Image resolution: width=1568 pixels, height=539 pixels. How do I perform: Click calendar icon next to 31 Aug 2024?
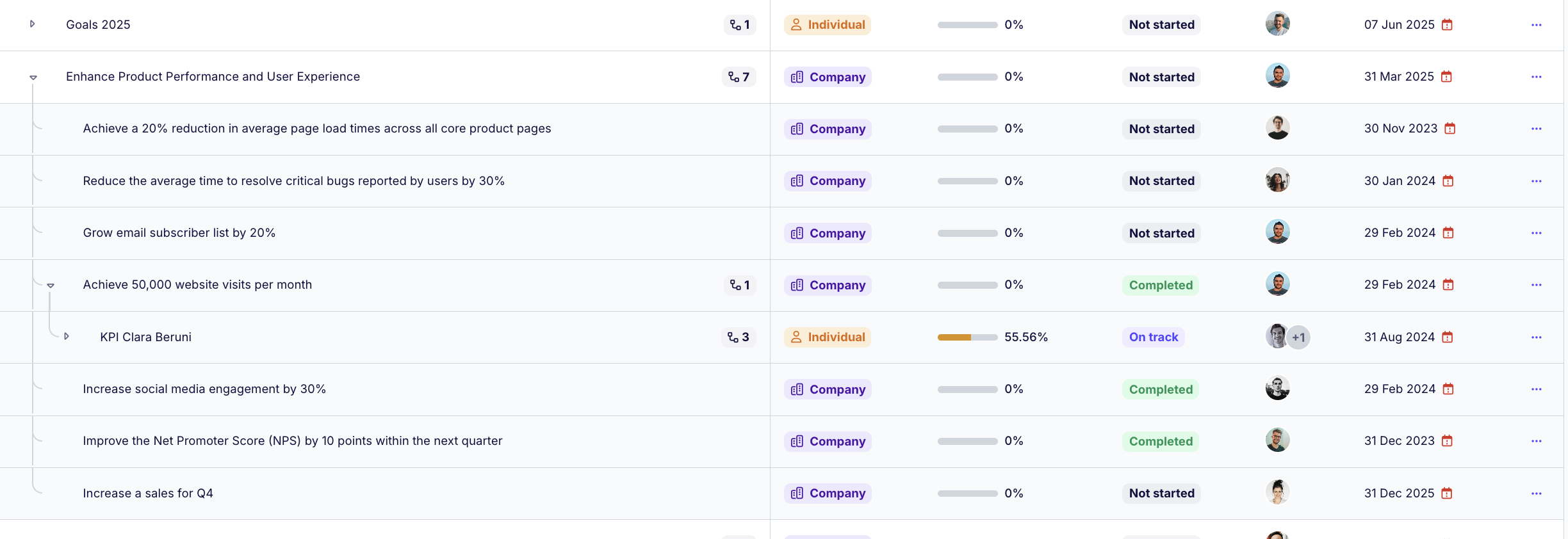tap(1448, 337)
